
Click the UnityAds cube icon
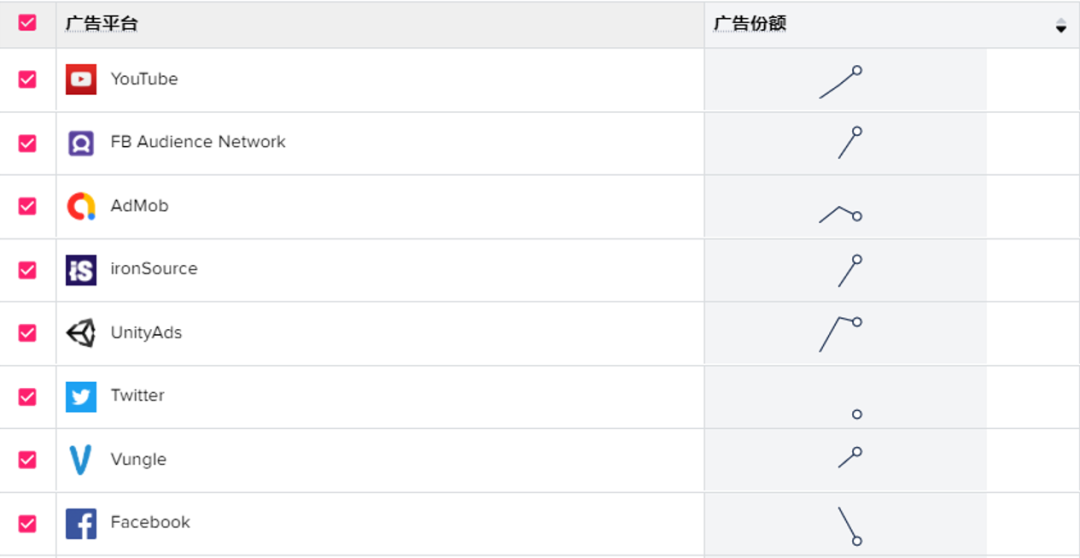point(81,333)
